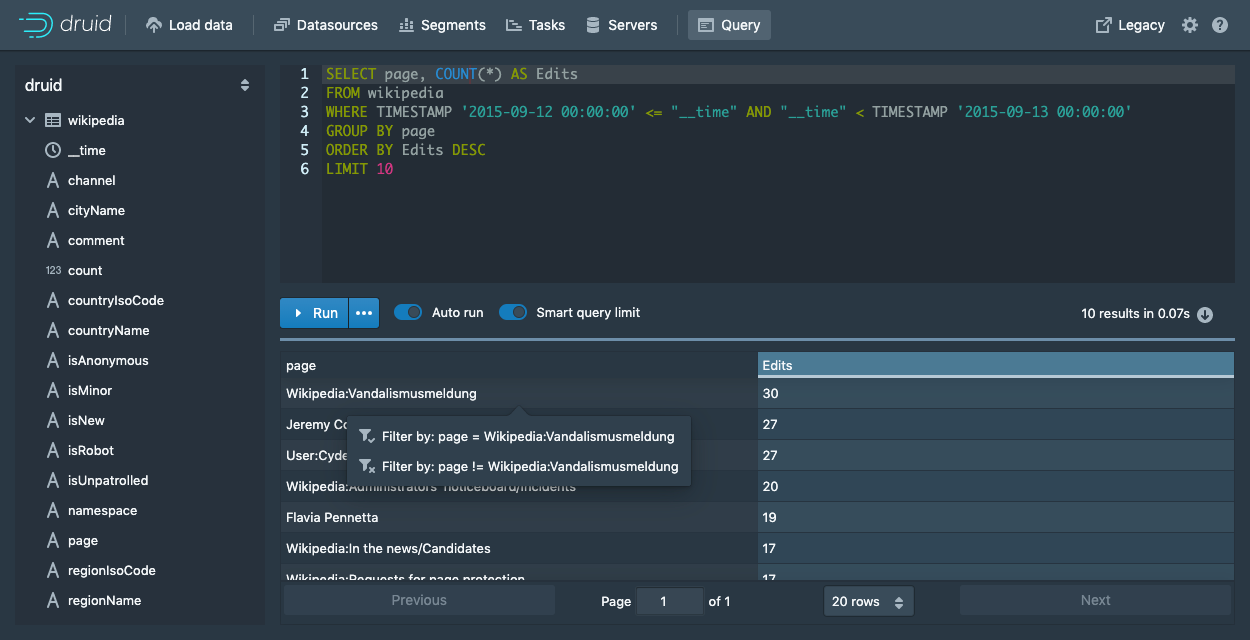Click the Previous page button
The width and height of the screenshot is (1250, 640).
(x=419, y=600)
